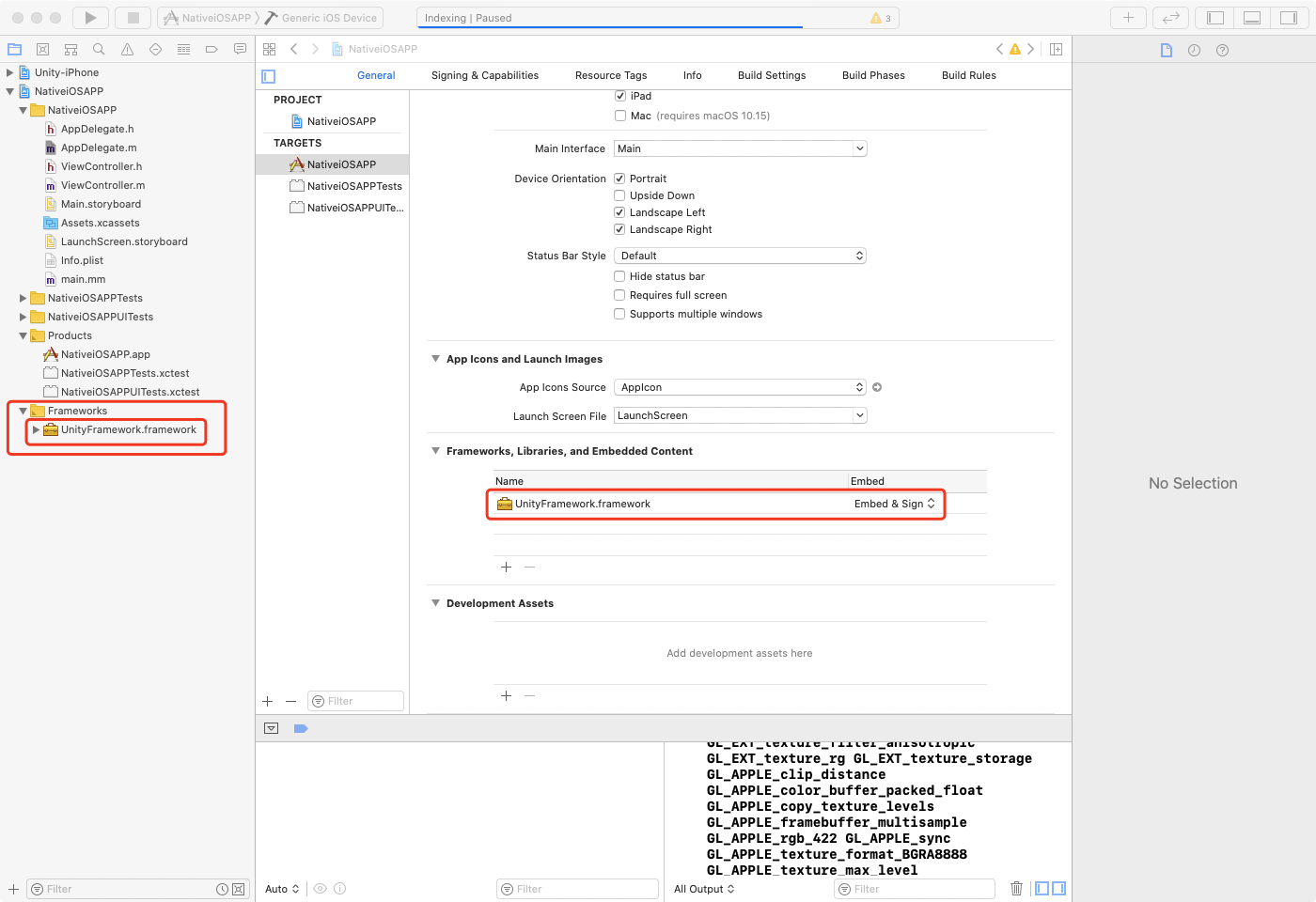1316x902 pixels.
Task: Open the Breakpoint navigator
Action: tap(211, 50)
